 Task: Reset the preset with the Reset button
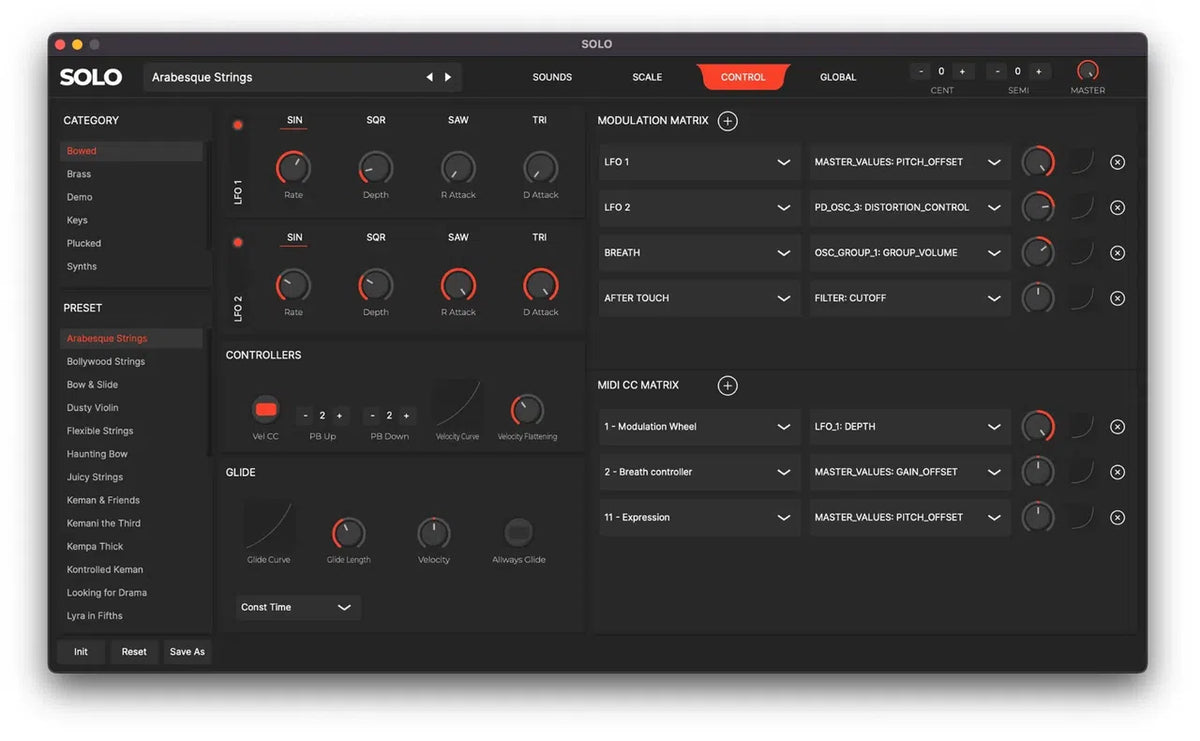133,651
